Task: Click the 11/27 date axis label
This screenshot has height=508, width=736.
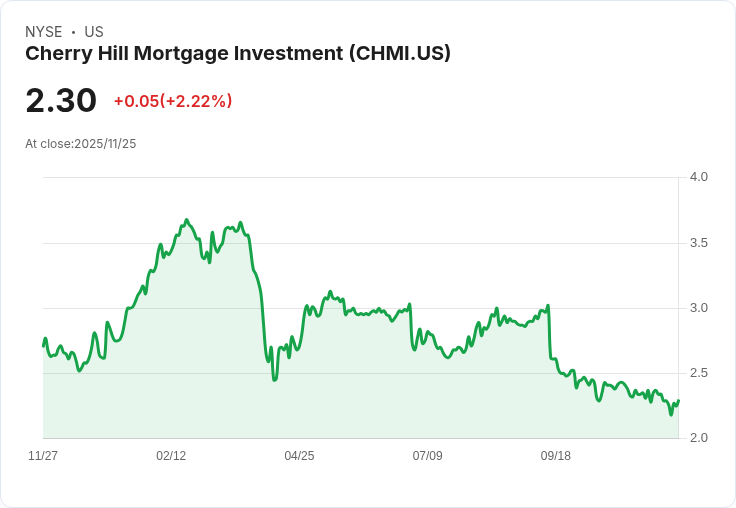Action: (x=43, y=455)
